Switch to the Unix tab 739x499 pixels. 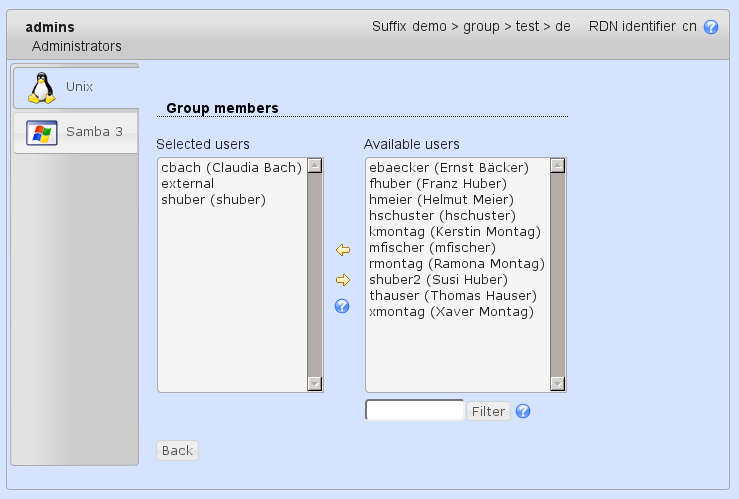coord(76,87)
